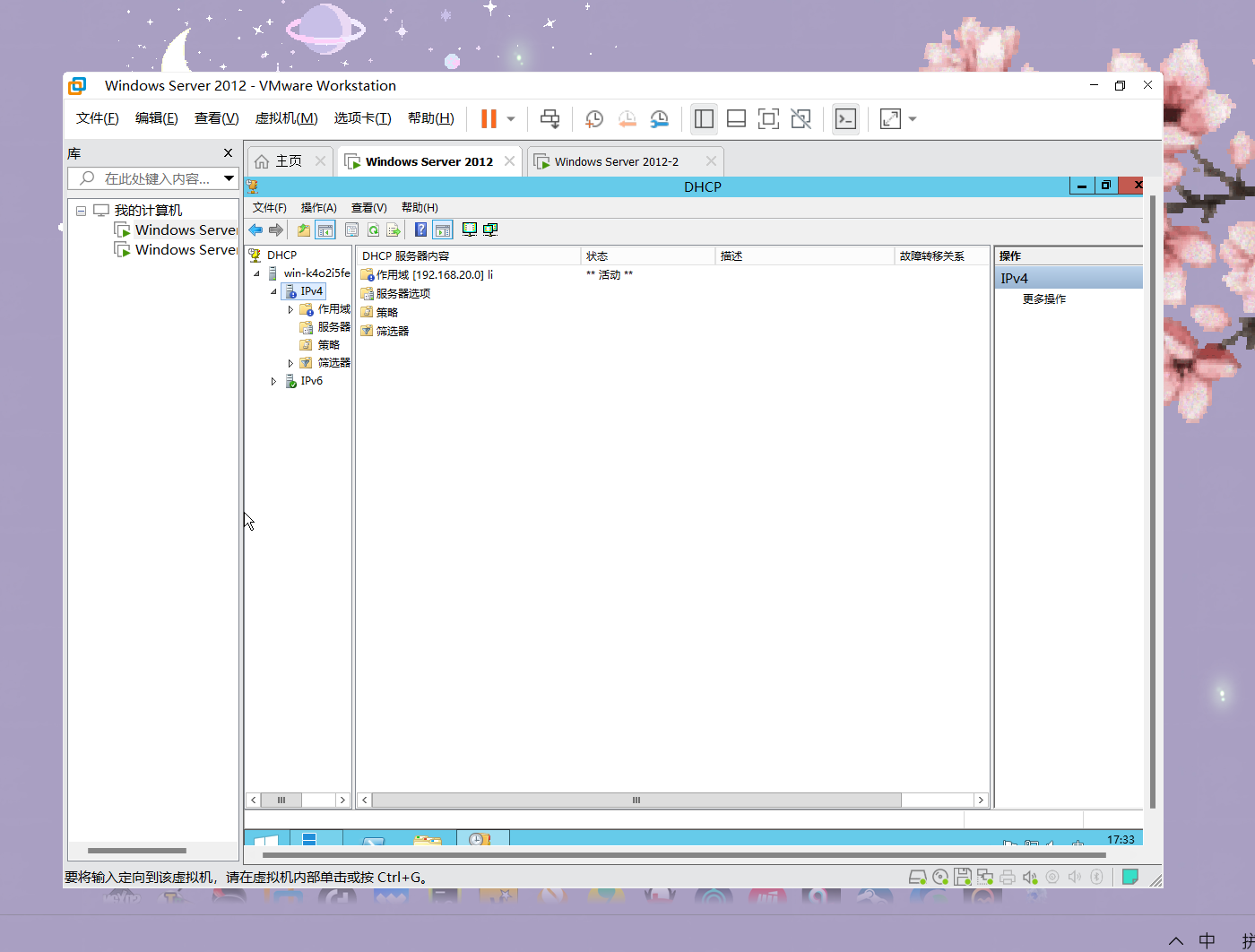Image resolution: width=1255 pixels, height=952 pixels.
Task: Toggle show/hide action pane icon
Action: (442, 230)
